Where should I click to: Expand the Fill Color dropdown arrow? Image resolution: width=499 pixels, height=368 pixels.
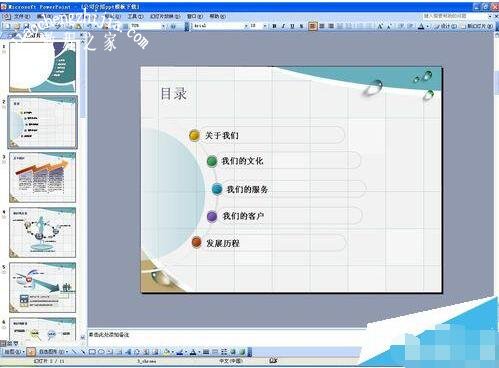tap(172, 352)
